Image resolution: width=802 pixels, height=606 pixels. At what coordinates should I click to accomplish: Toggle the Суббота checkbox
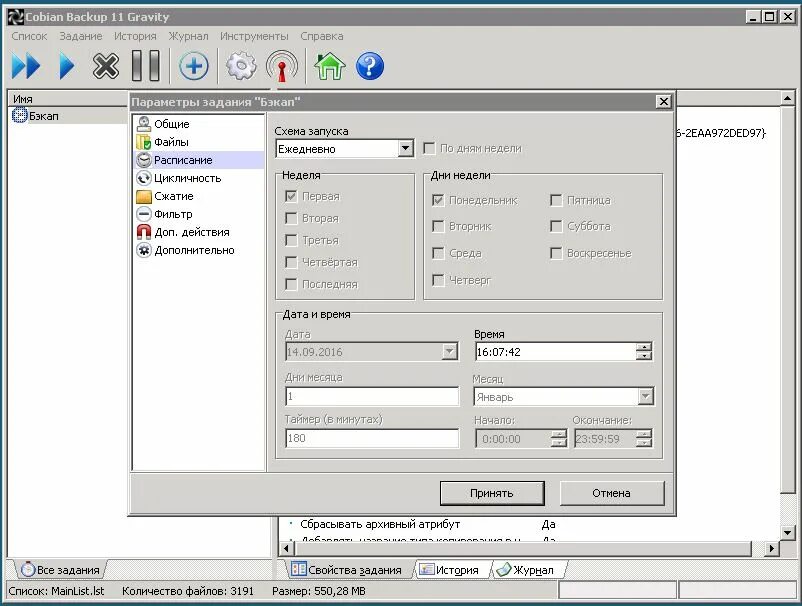click(x=556, y=226)
